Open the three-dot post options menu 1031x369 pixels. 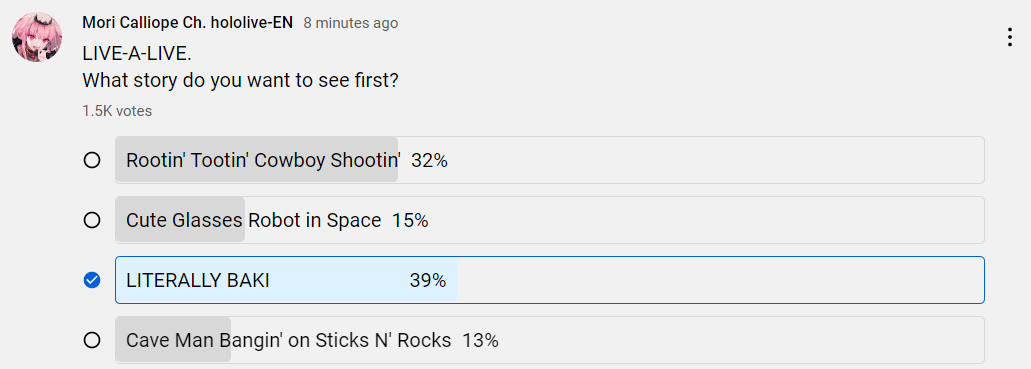coord(1010,37)
